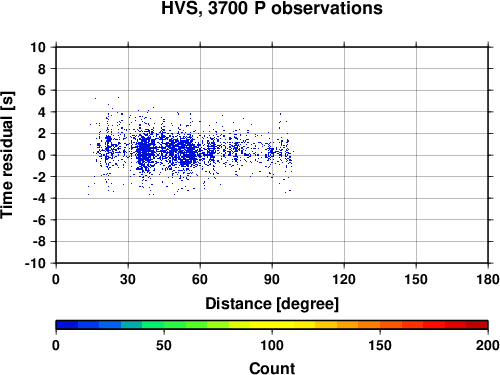Select the dark blue end of colorbar
The width and height of the screenshot is (500, 375).
[x=67, y=325]
